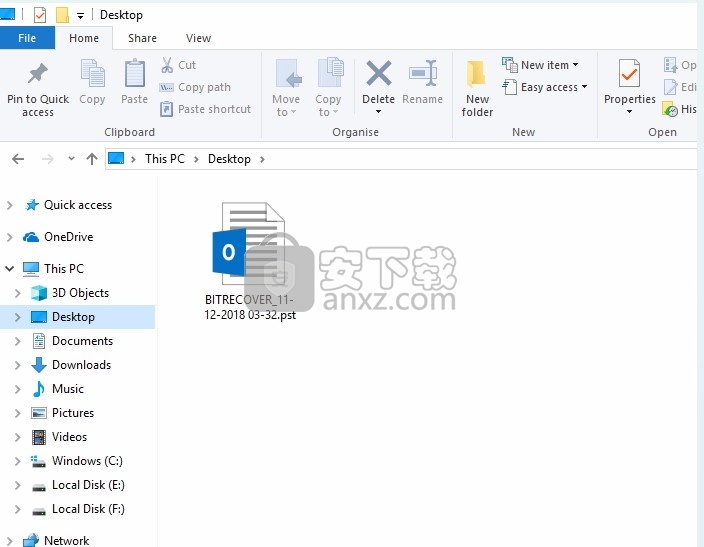Click the Copy to icon
The width and height of the screenshot is (704, 547).
(x=330, y=72)
